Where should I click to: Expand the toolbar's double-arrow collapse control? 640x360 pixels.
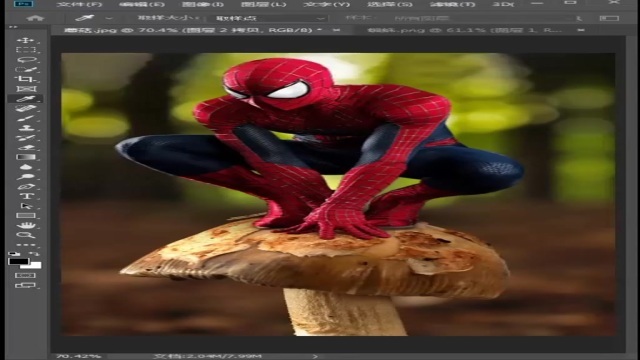coord(13,27)
